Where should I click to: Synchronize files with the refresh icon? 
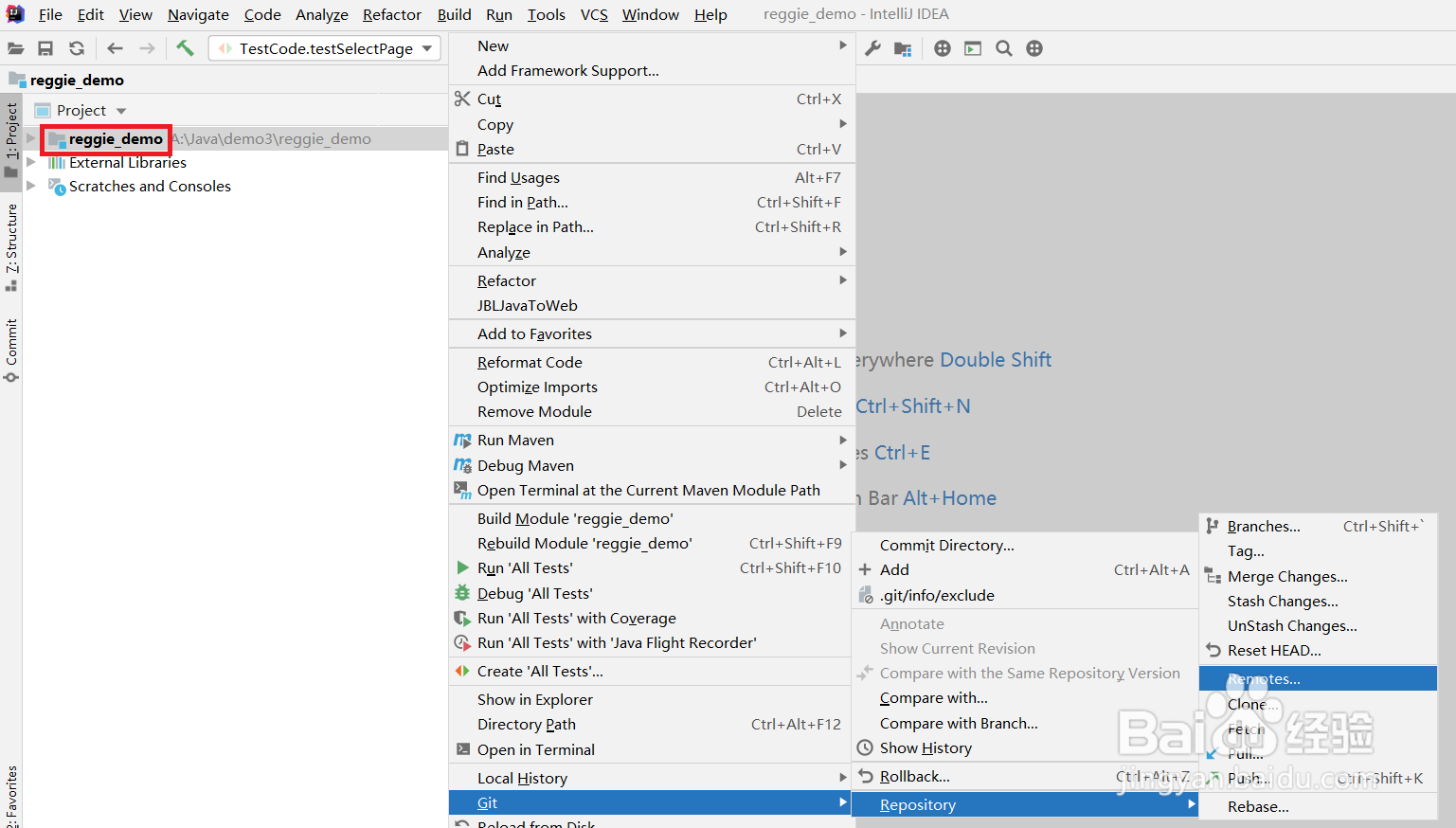point(77,48)
